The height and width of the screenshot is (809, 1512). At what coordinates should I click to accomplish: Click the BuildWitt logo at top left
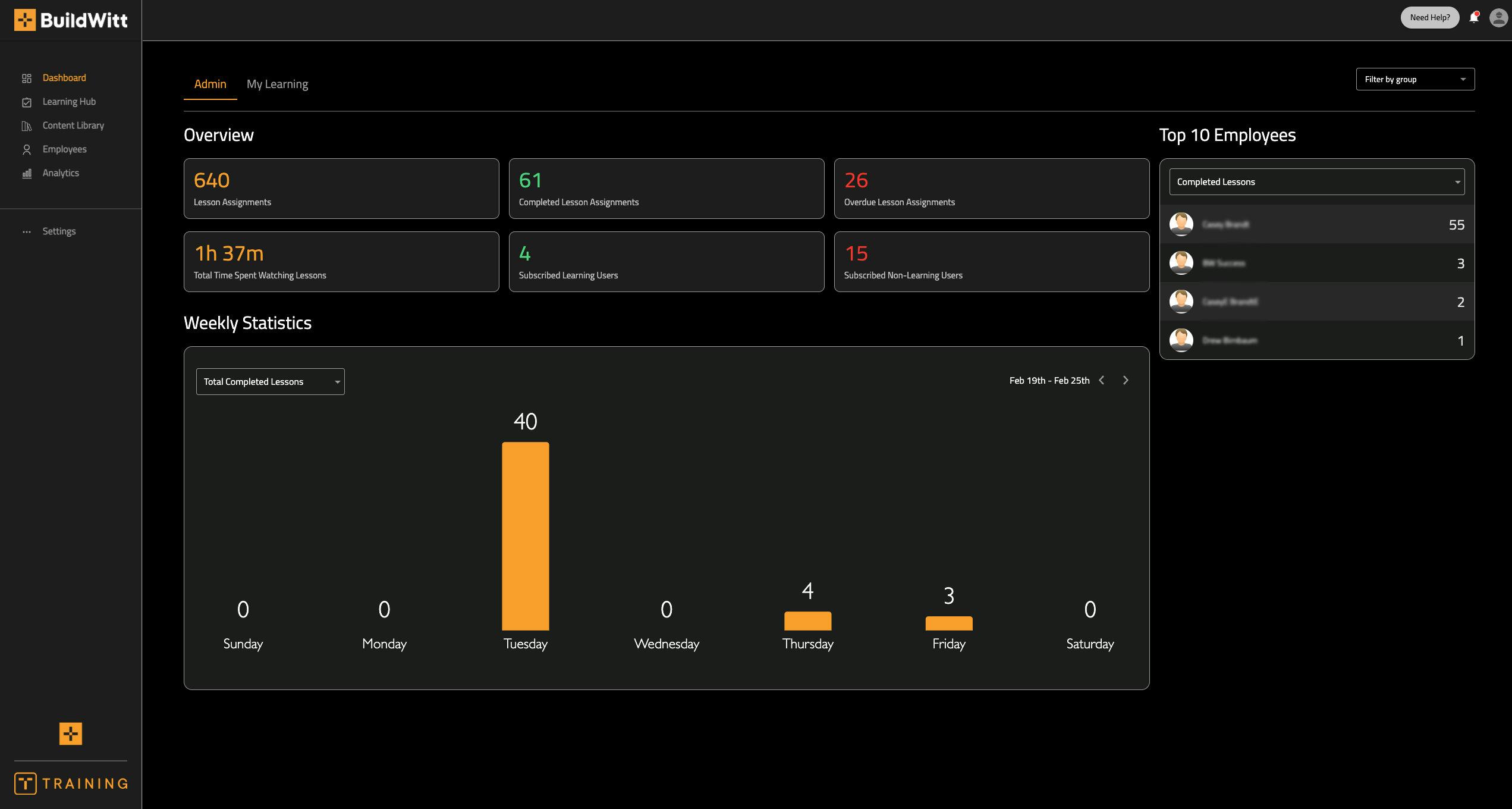point(71,20)
